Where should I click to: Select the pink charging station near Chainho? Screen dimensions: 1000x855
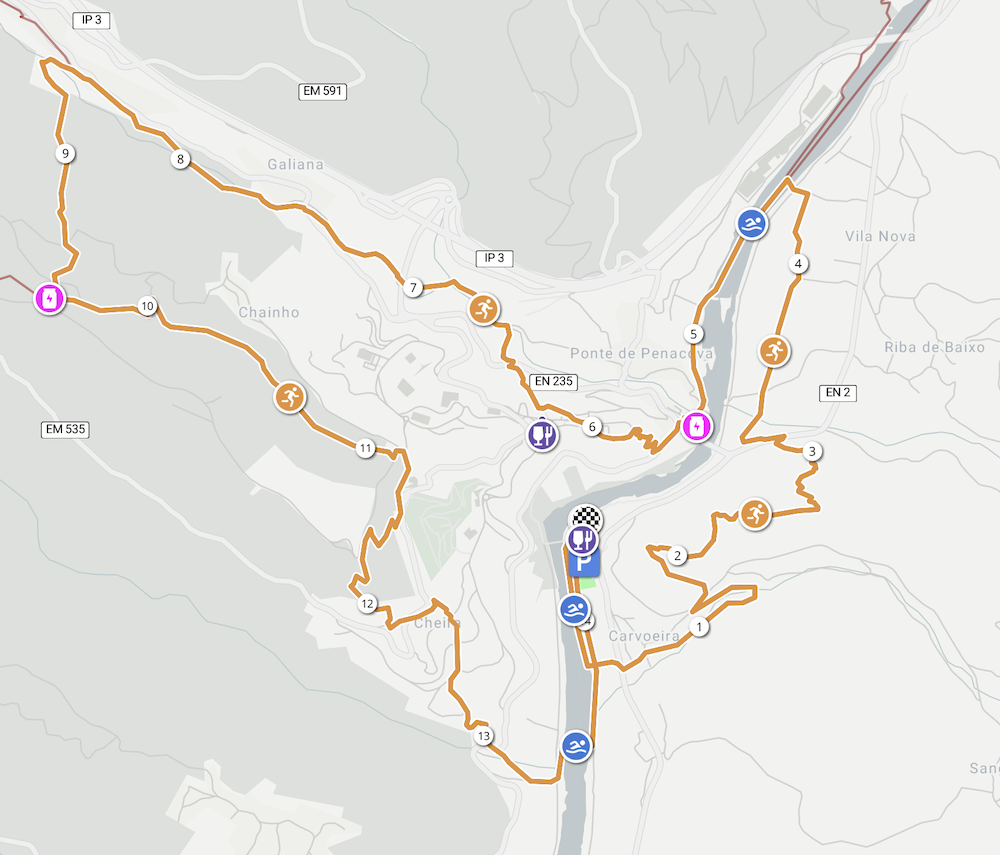(x=49, y=298)
